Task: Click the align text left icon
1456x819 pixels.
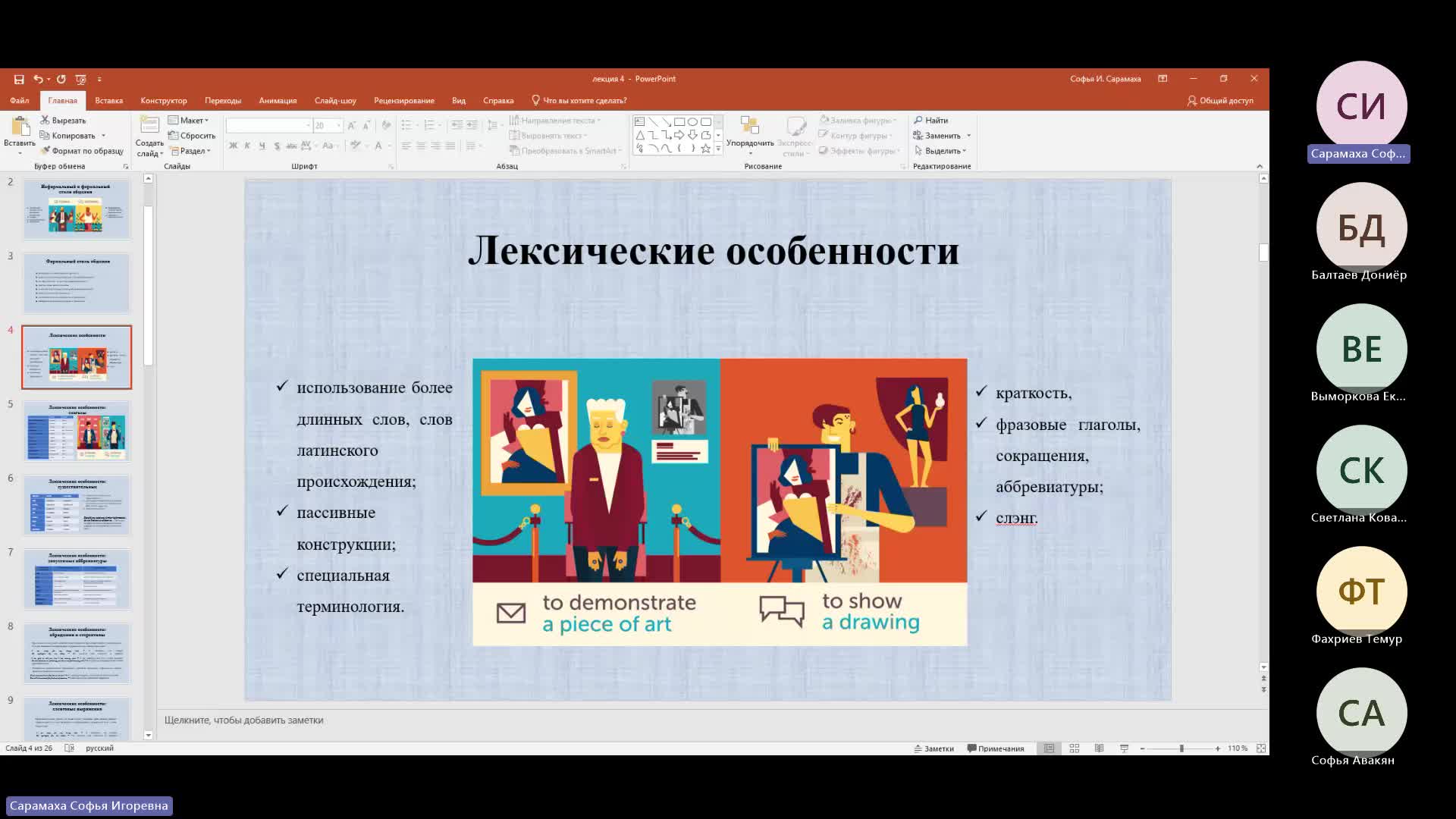Action: [x=406, y=146]
